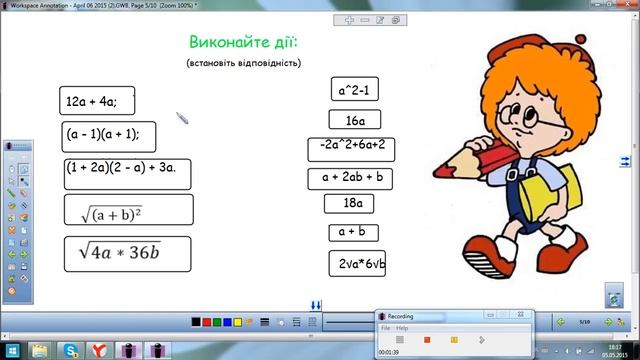Choose the black color swatch
Screen dimensions: 640x360
196,322
